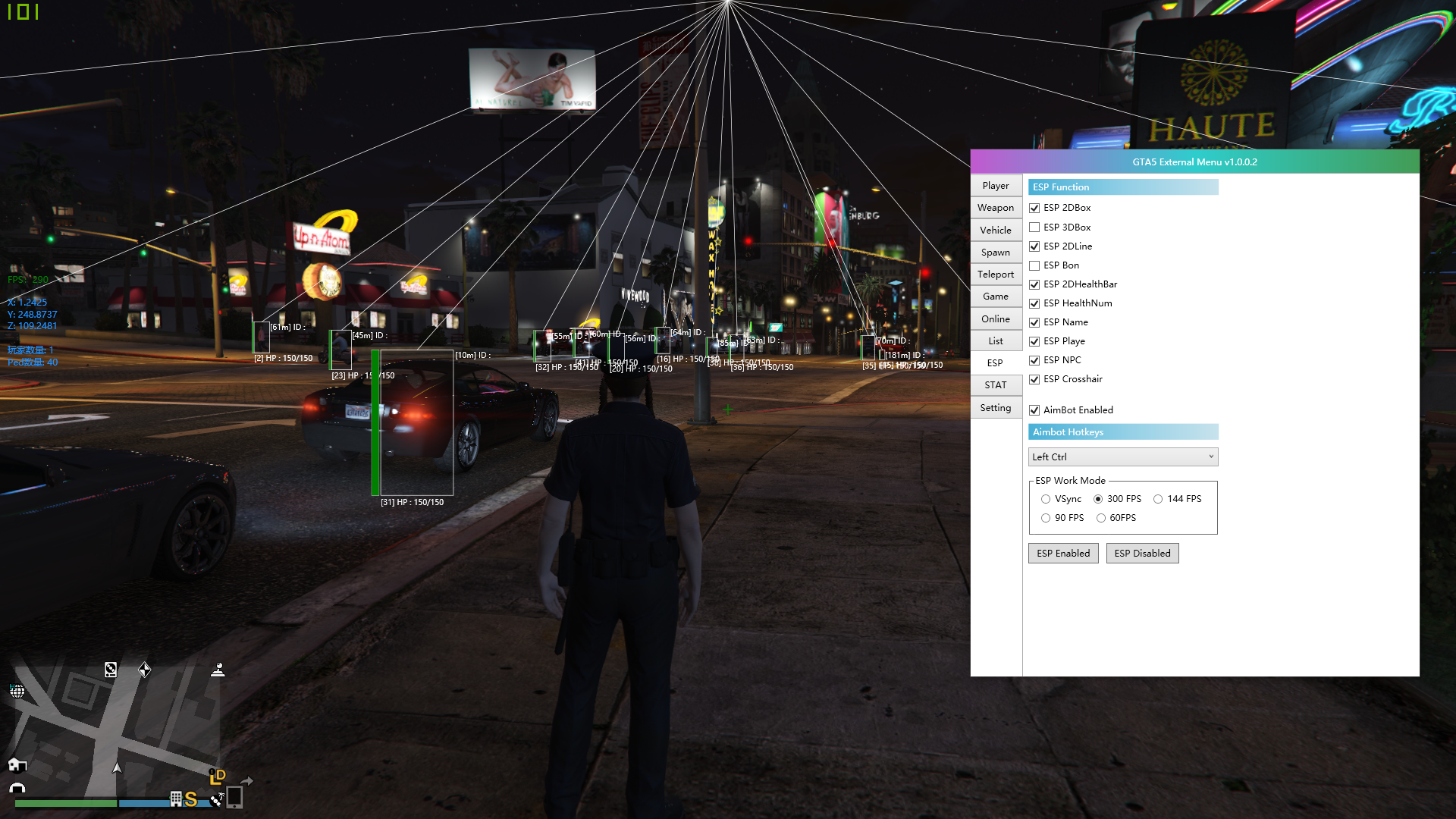Image resolution: width=1456 pixels, height=819 pixels.
Task: Select VSync radio button
Action: pyautogui.click(x=1046, y=499)
